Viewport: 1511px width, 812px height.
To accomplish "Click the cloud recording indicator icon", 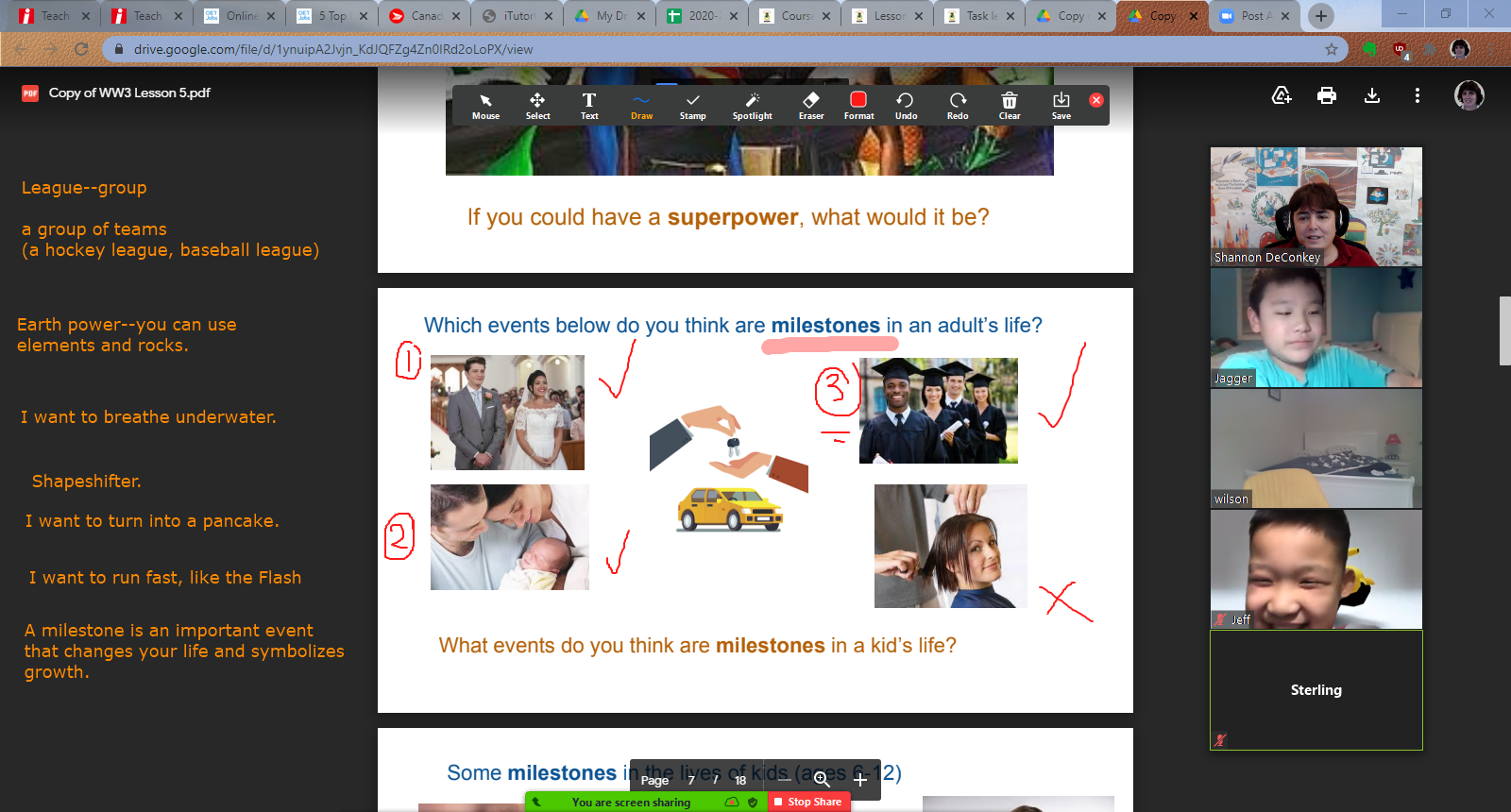I will (731, 802).
